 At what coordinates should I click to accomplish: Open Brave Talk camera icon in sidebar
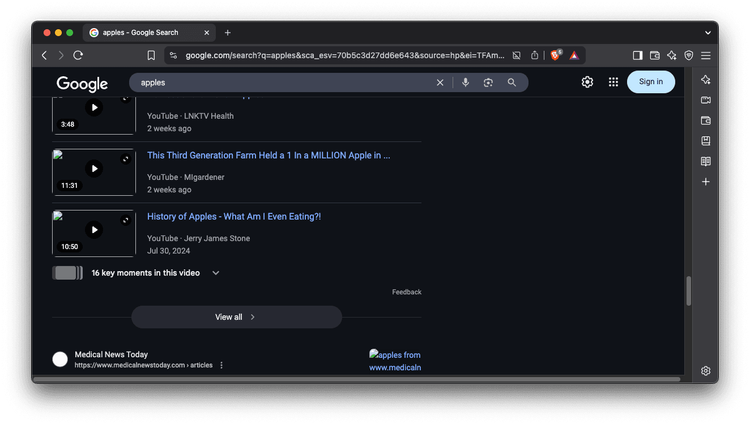pos(706,100)
